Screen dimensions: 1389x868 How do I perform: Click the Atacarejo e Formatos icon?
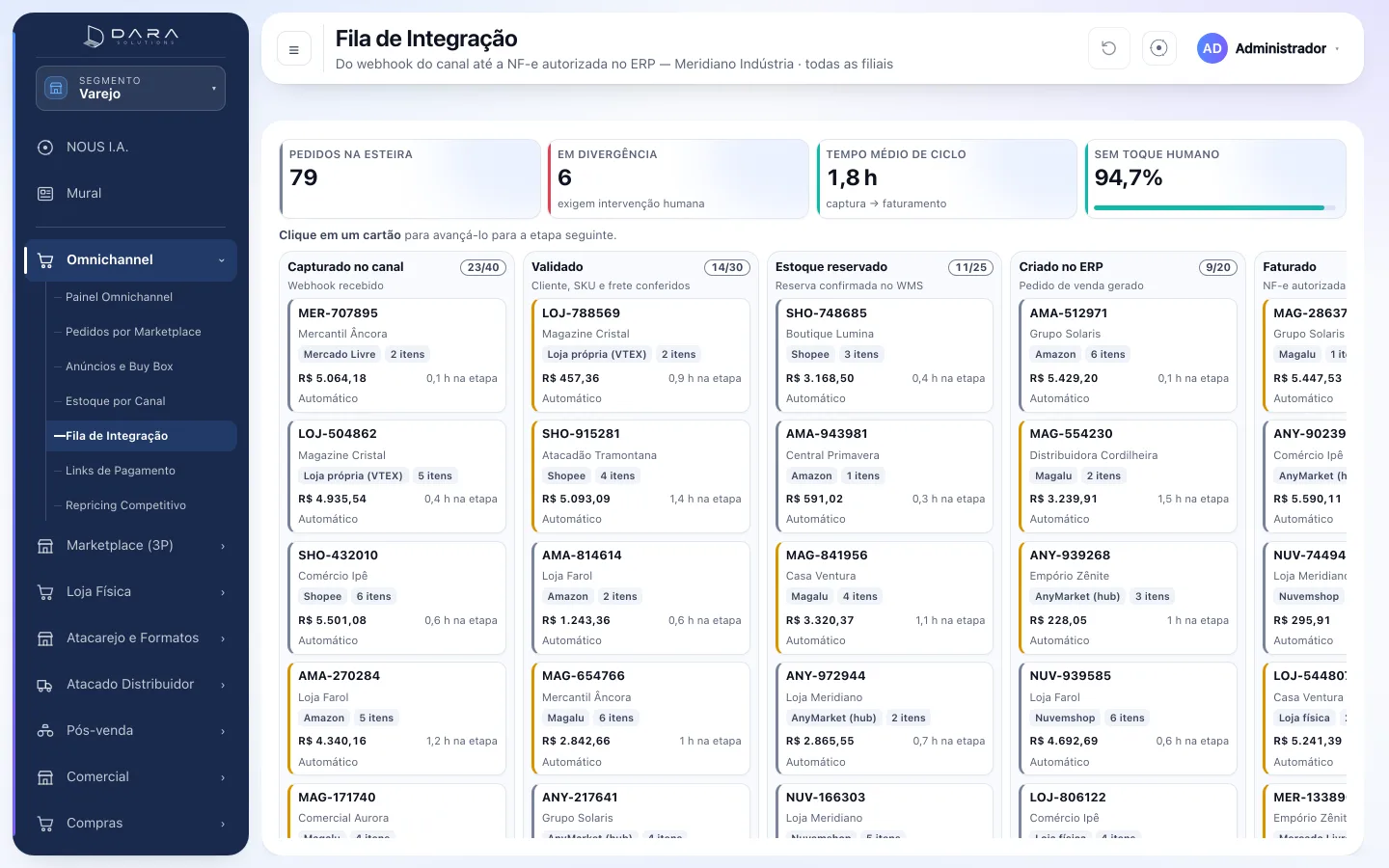coord(45,638)
